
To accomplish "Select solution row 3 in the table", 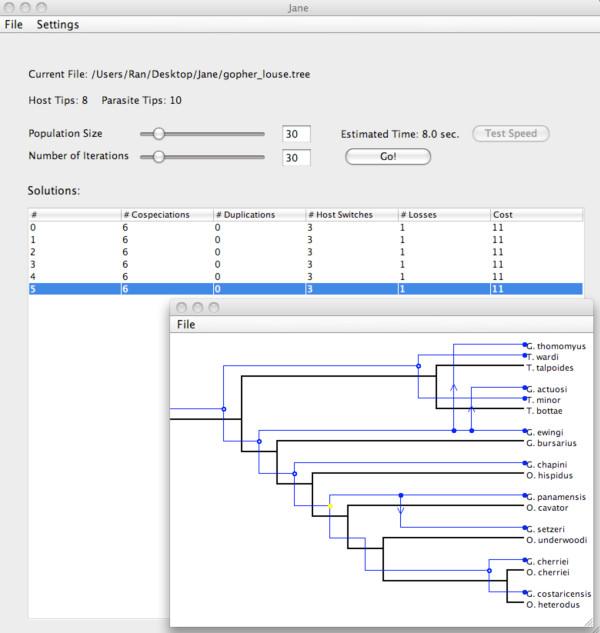I will click(x=300, y=264).
